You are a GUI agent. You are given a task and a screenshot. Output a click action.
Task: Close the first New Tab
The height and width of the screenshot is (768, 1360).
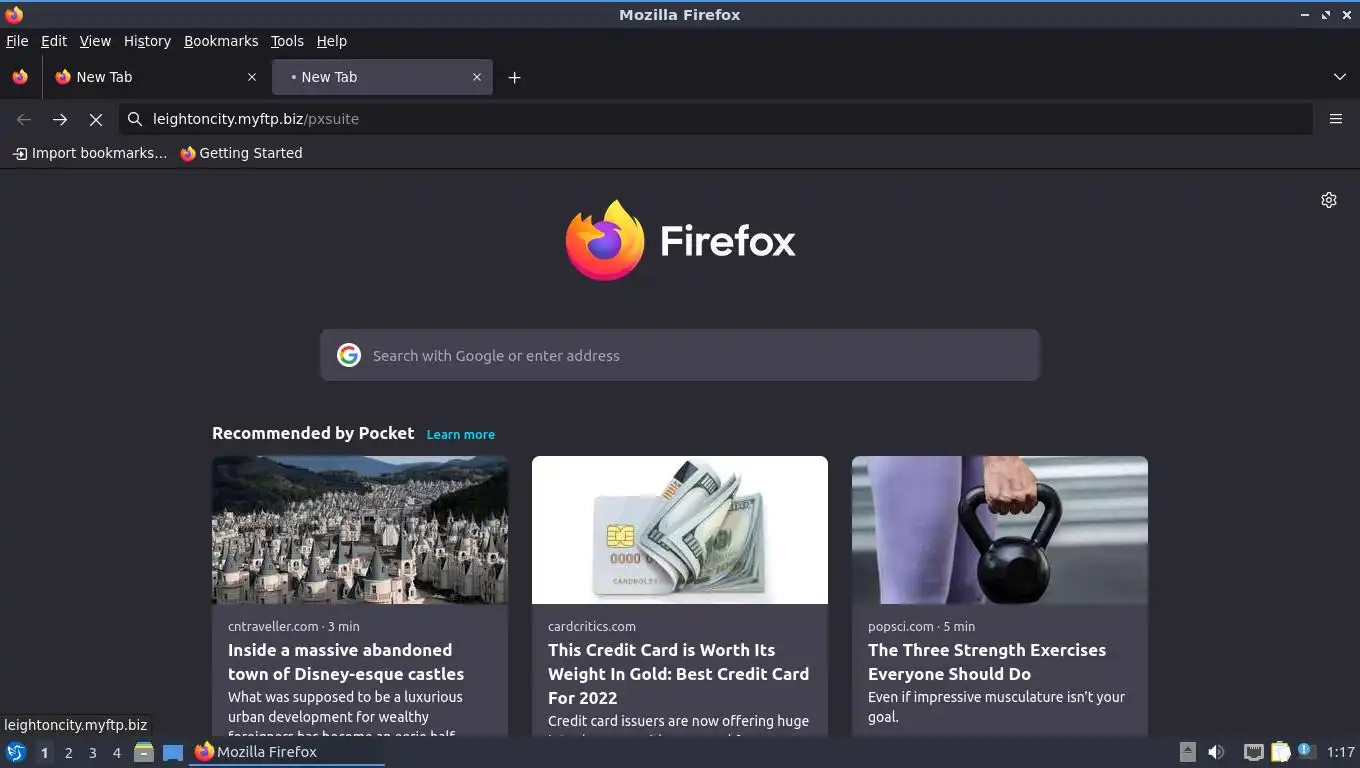tap(252, 77)
